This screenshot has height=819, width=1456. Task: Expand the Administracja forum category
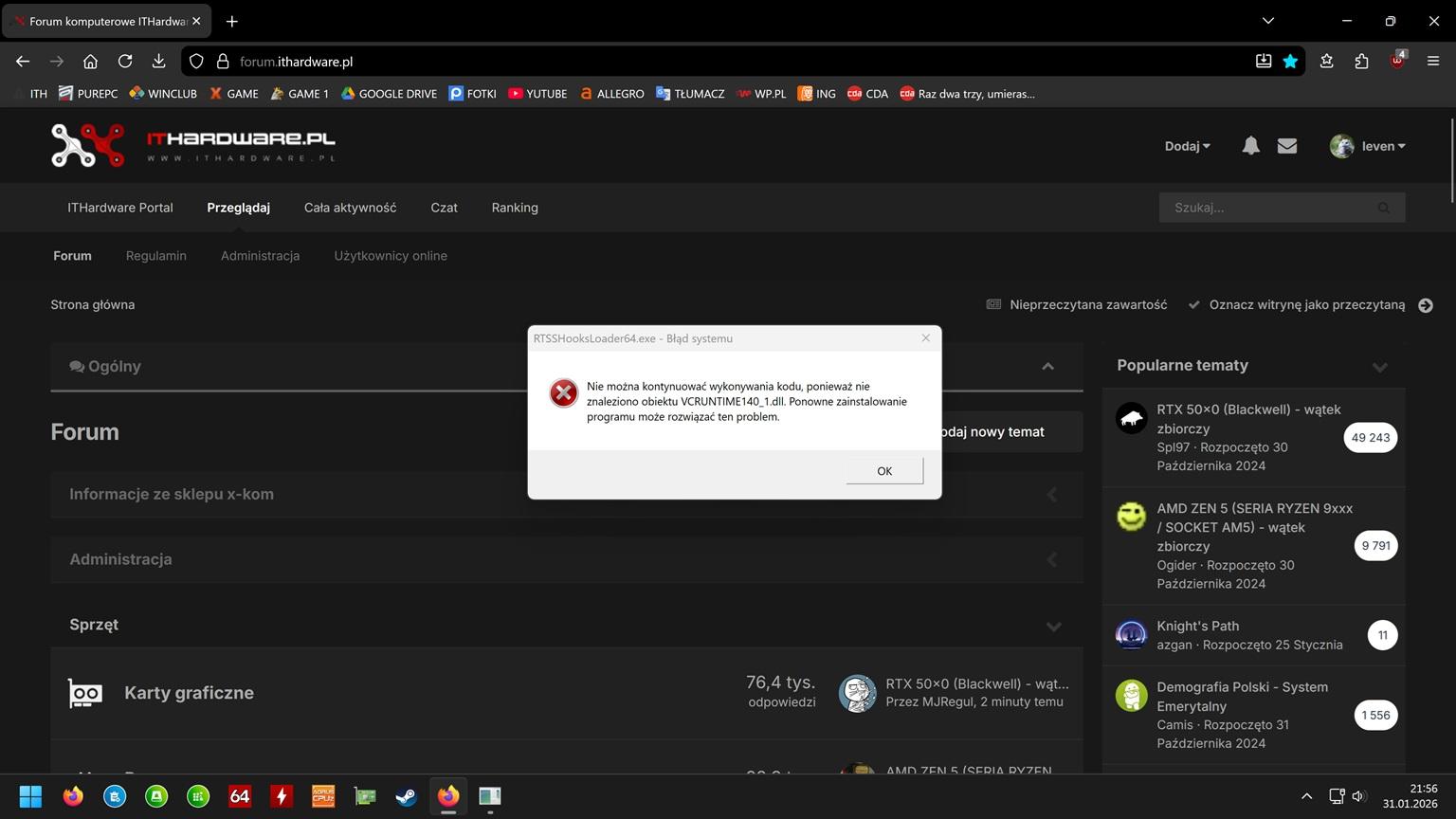(1051, 559)
